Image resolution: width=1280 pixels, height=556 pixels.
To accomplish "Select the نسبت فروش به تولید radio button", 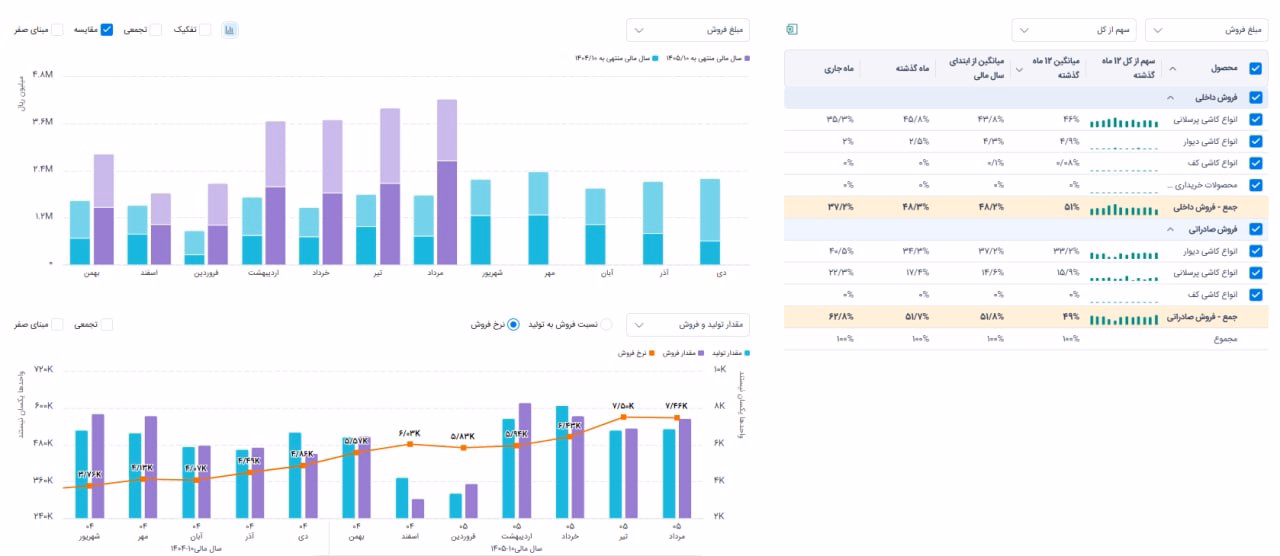I will 605,324.
